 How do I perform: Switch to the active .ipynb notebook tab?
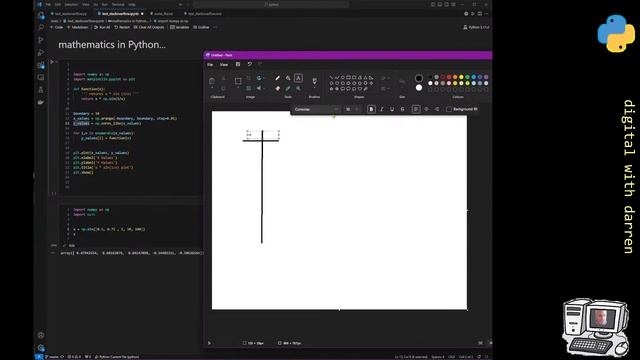coord(120,13)
